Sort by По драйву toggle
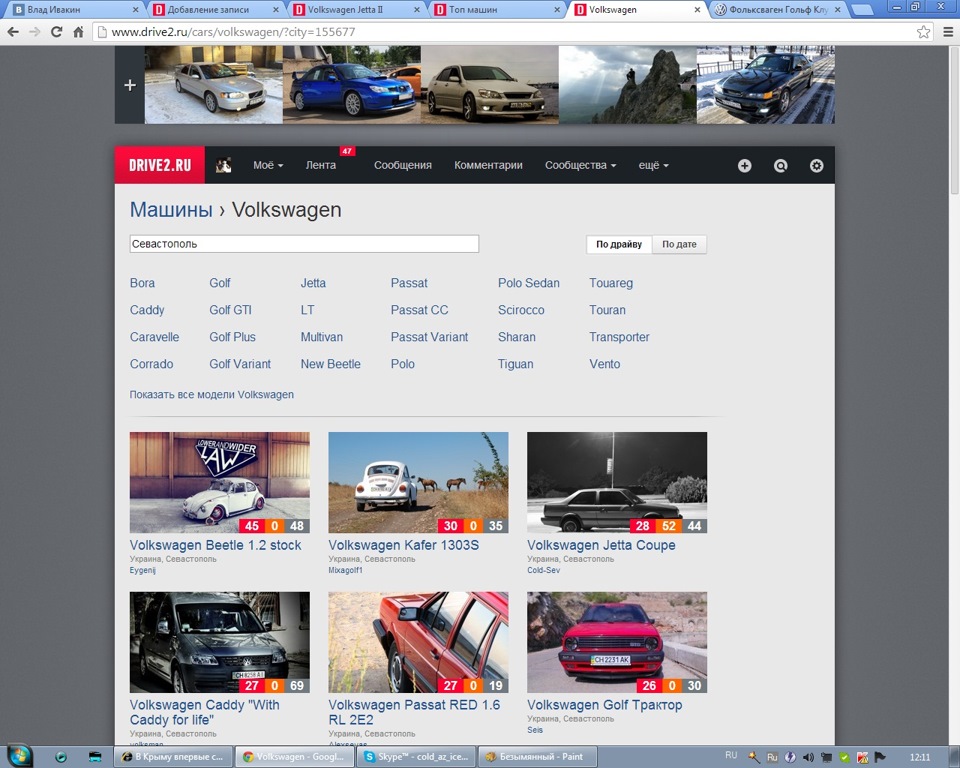Image resolution: width=960 pixels, height=768 pixels. coord(619,244)
